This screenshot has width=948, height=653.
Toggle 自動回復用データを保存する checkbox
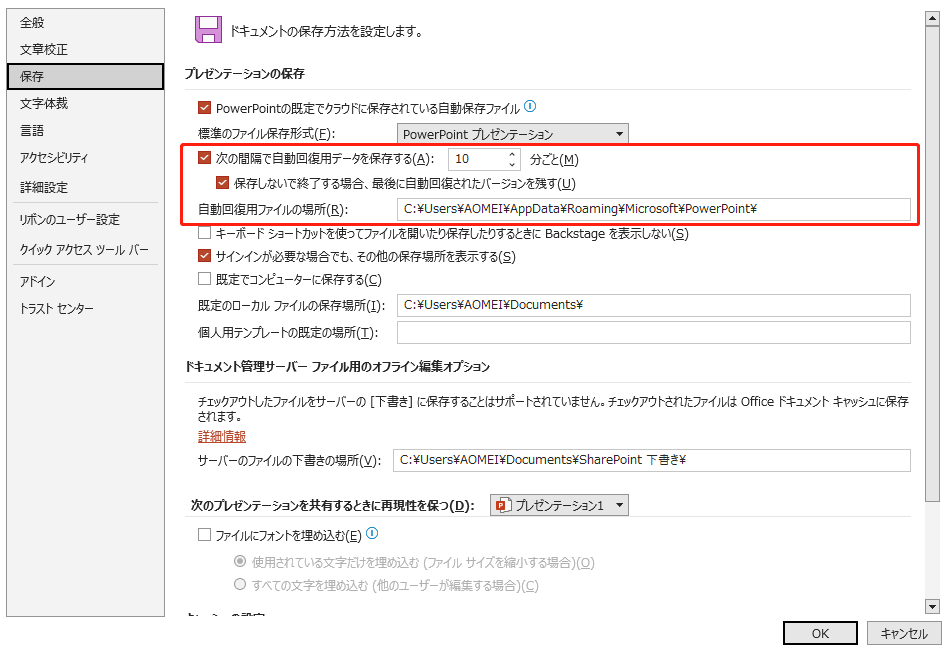204,158
